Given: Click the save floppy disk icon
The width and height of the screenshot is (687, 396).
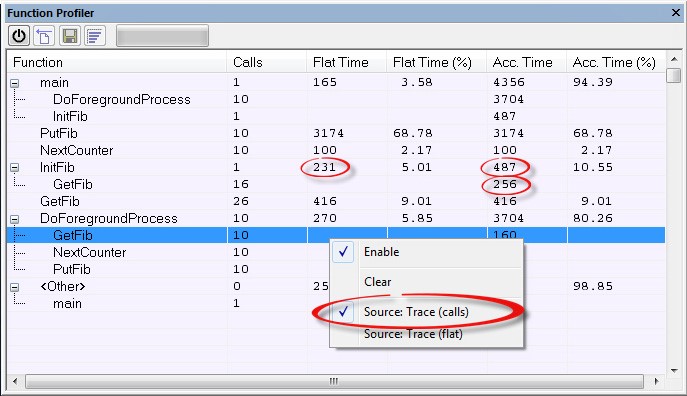Looking at the screenshot, I should pos(70,35).
